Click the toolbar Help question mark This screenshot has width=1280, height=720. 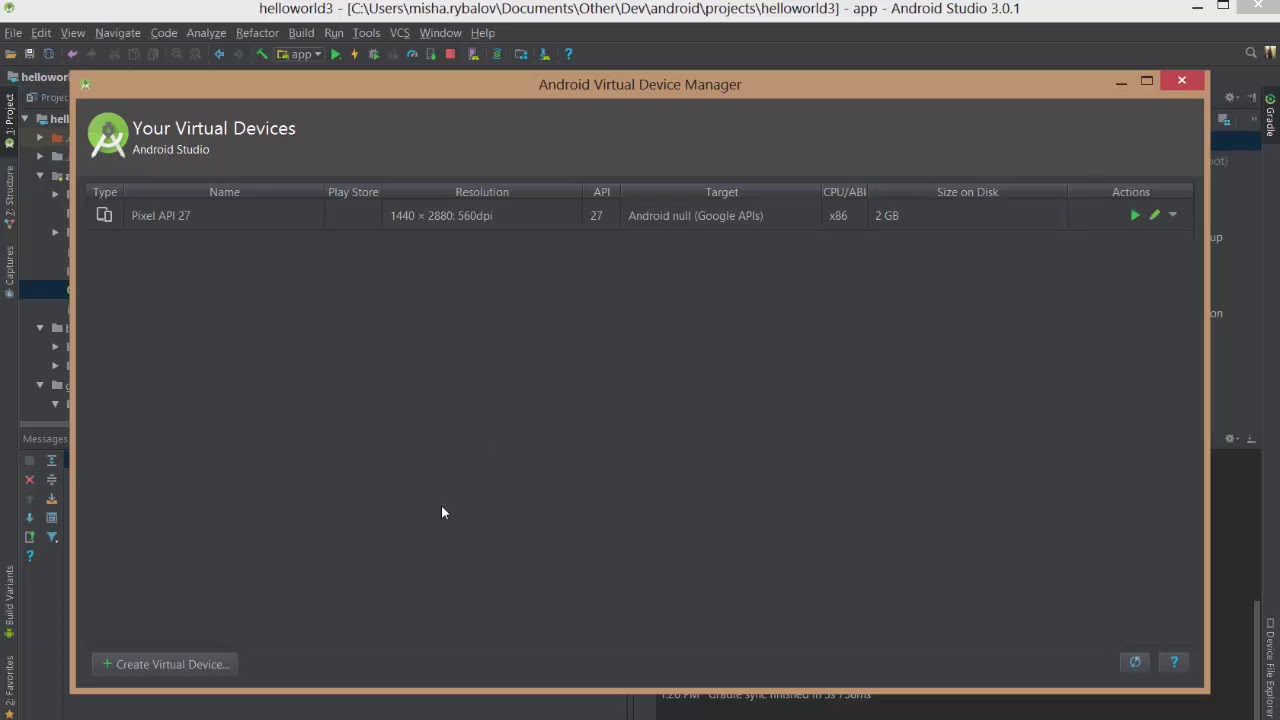568,54
